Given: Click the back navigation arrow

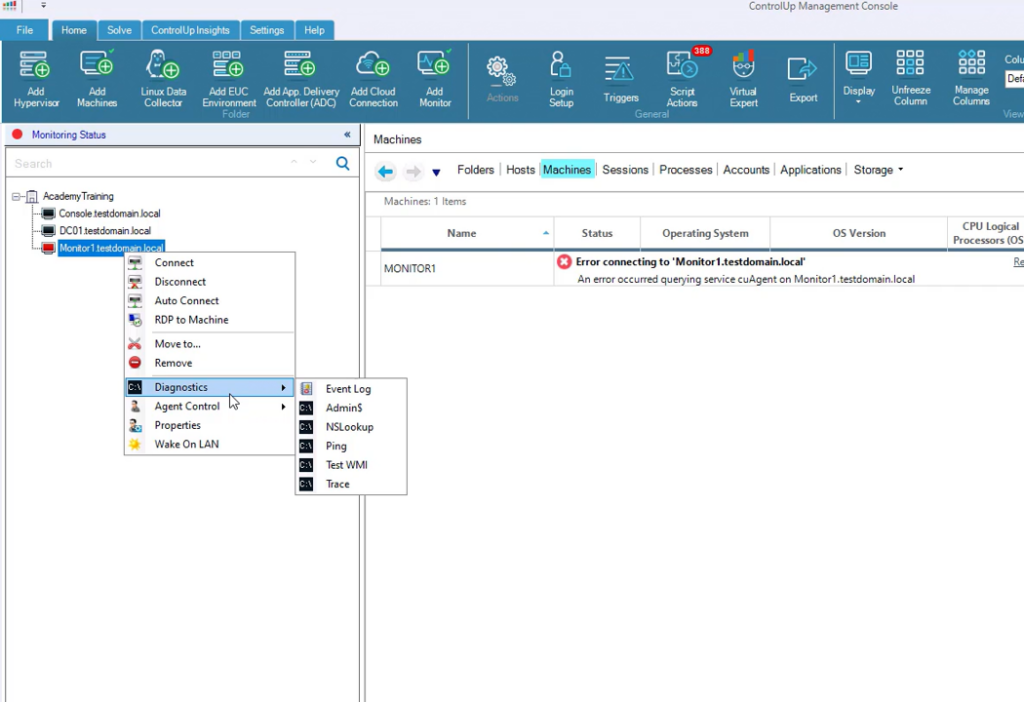Looking at the screenshot, I should point(385,171).
